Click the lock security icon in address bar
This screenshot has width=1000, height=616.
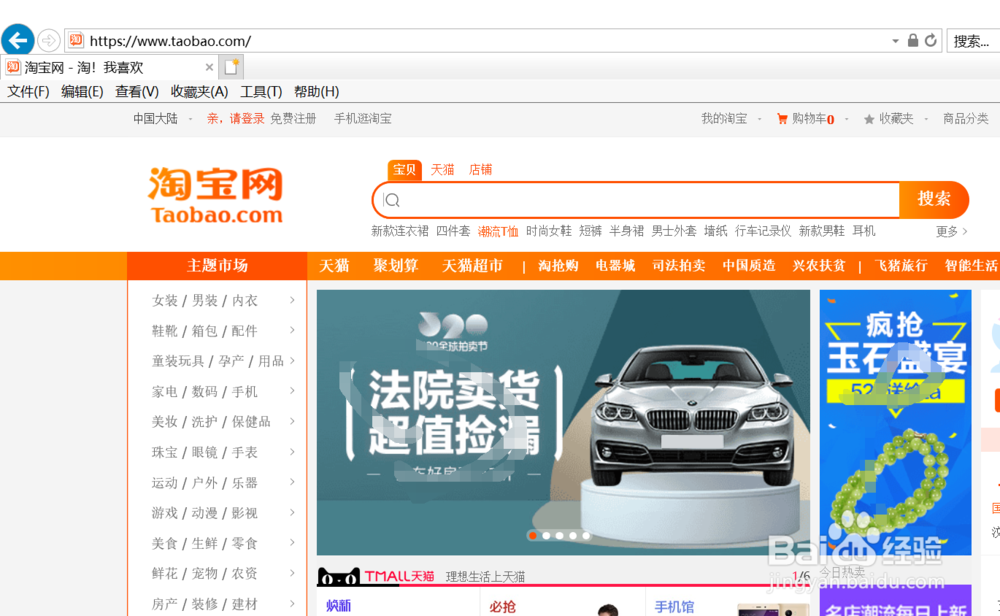[x=913, y=41]
